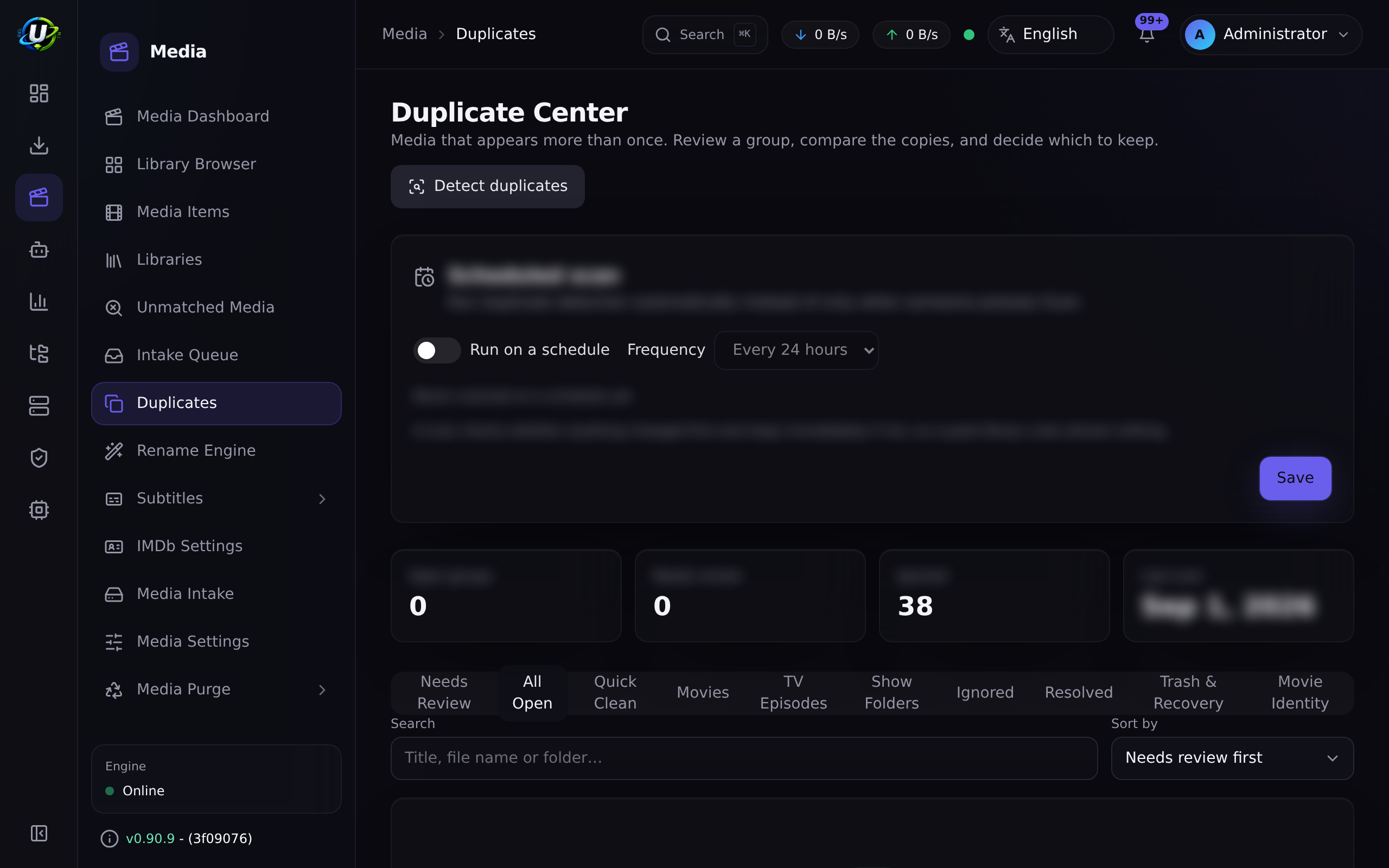Viewport: 1389px width, 868px height.
Task: Open the folder tree icon in the rail
Action: (x=39, y=354)
